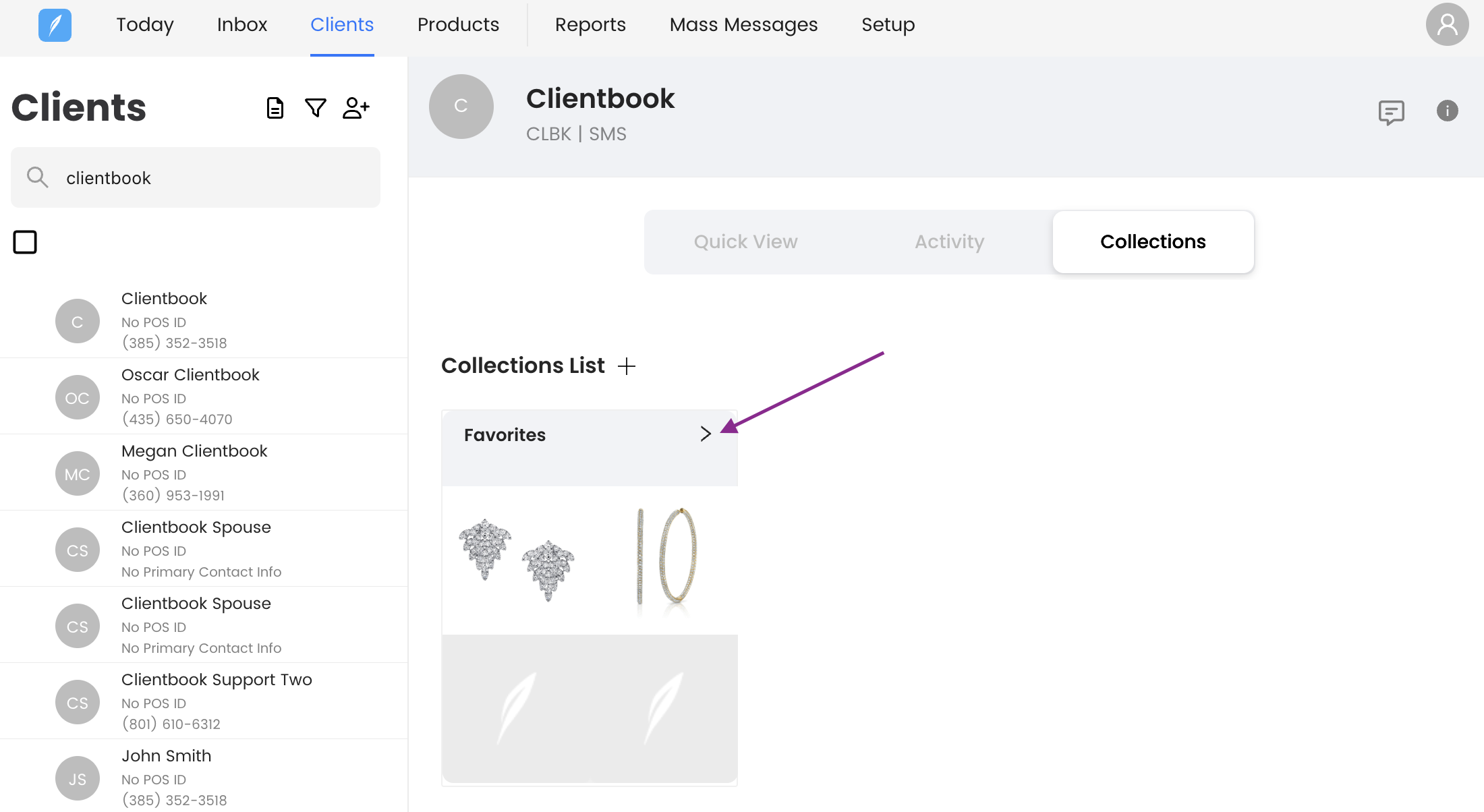Viewport: 1484px width, 812px height.
Task: Open the message chat icon for Clientbook
Action: click(1391, 112)
